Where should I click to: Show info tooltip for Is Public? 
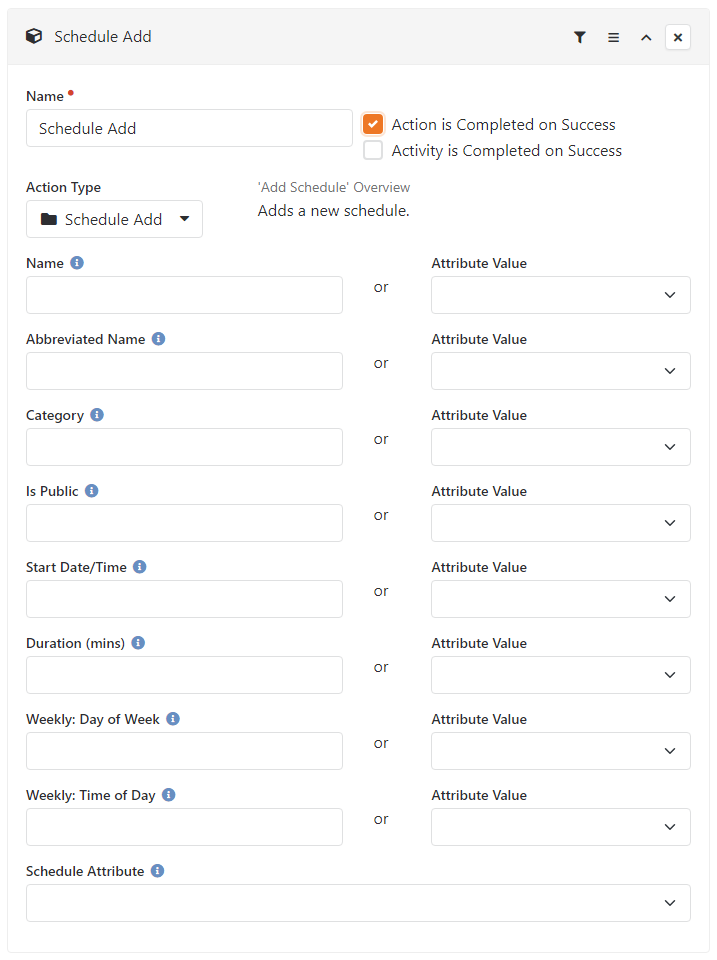click(x=91, y=490)
